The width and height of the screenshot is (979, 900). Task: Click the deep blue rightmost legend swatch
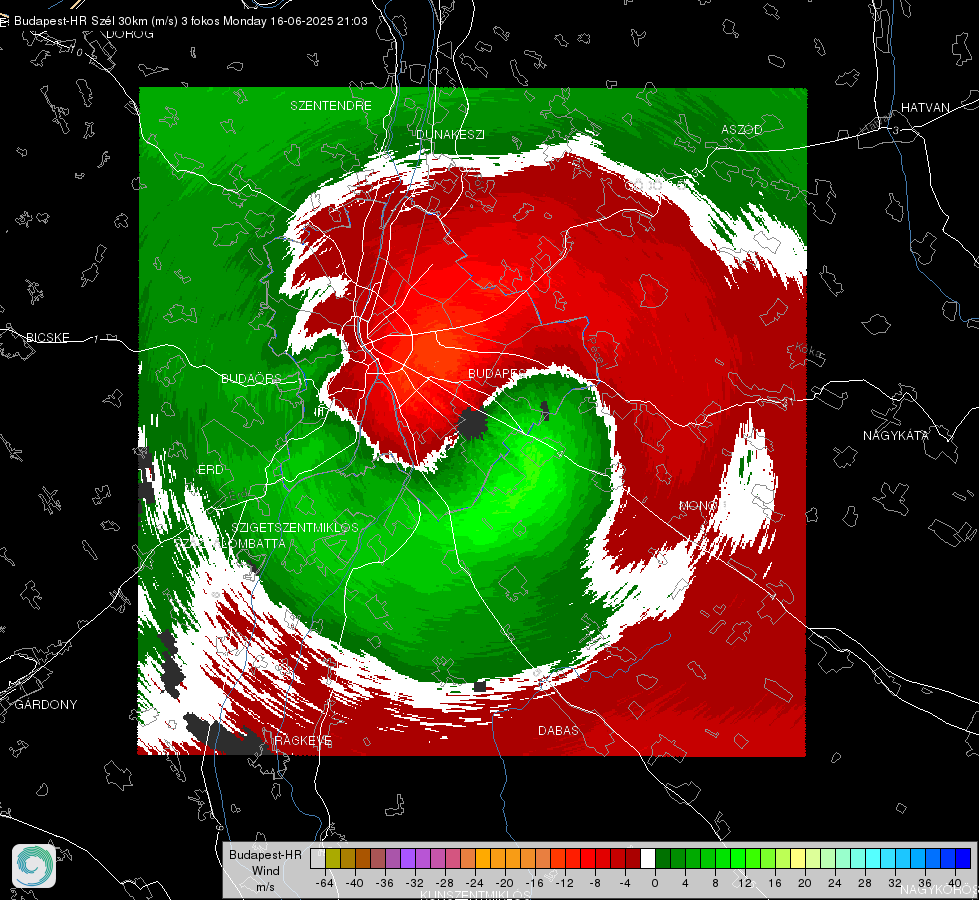point(963,858)
